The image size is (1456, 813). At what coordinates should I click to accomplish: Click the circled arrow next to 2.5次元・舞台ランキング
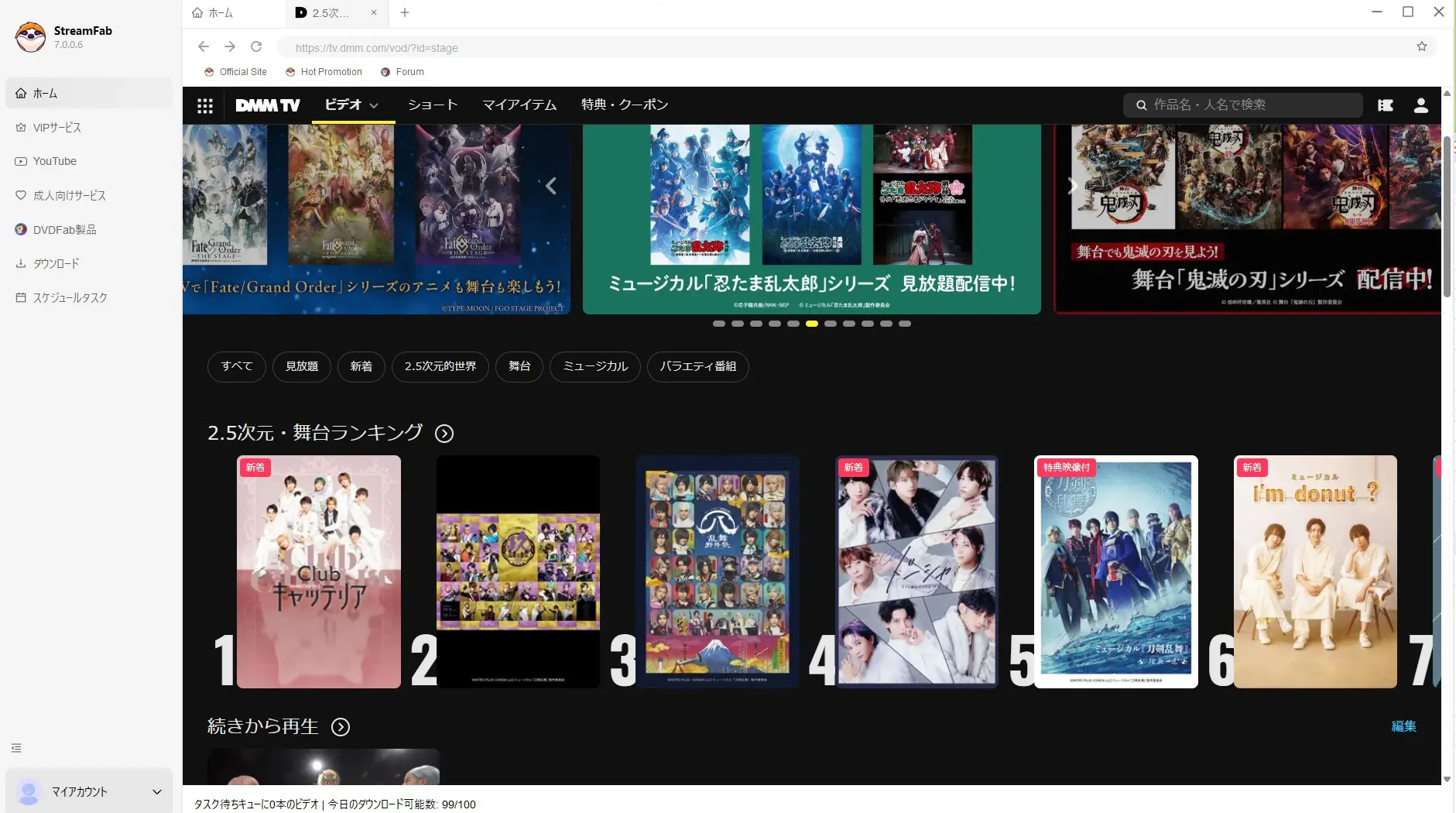444,434
